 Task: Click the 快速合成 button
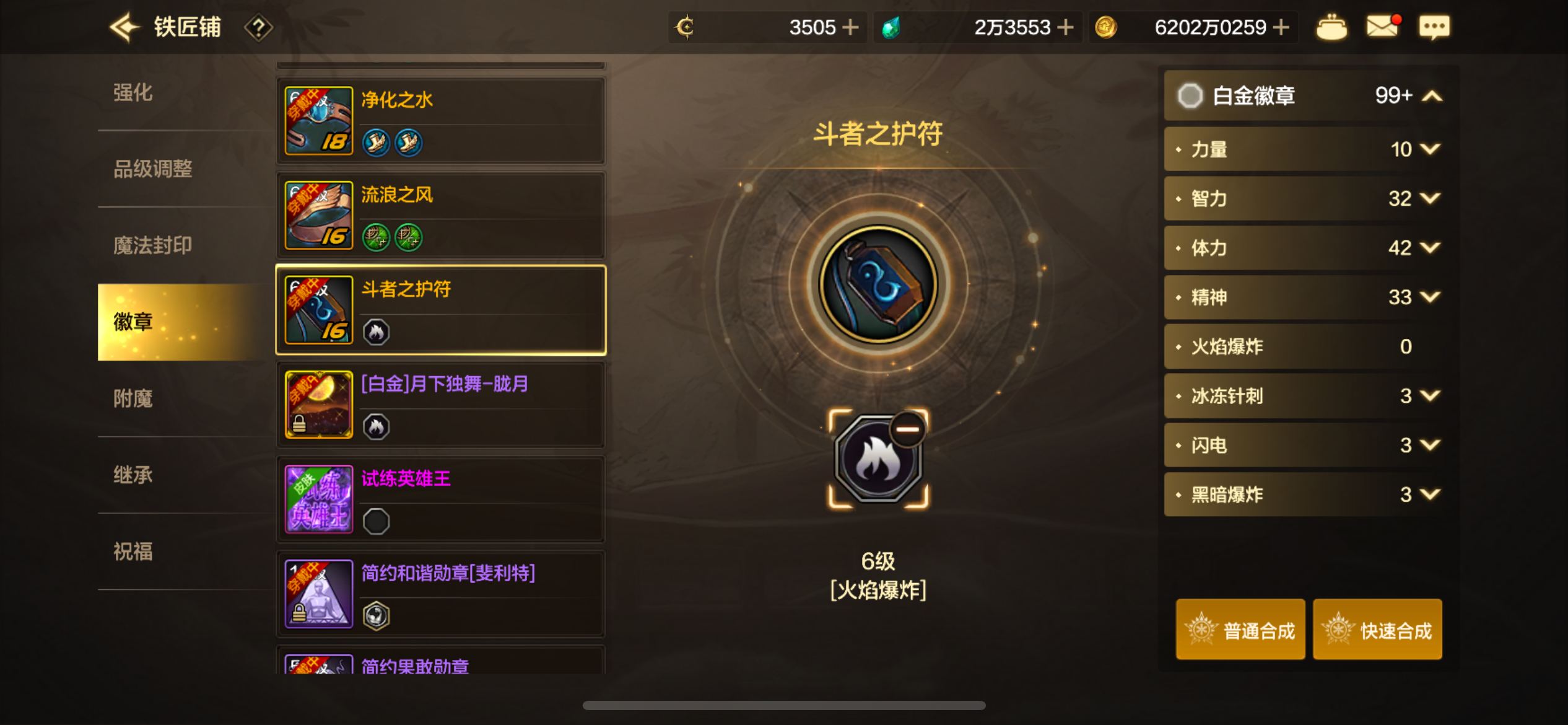(1377, 630)
